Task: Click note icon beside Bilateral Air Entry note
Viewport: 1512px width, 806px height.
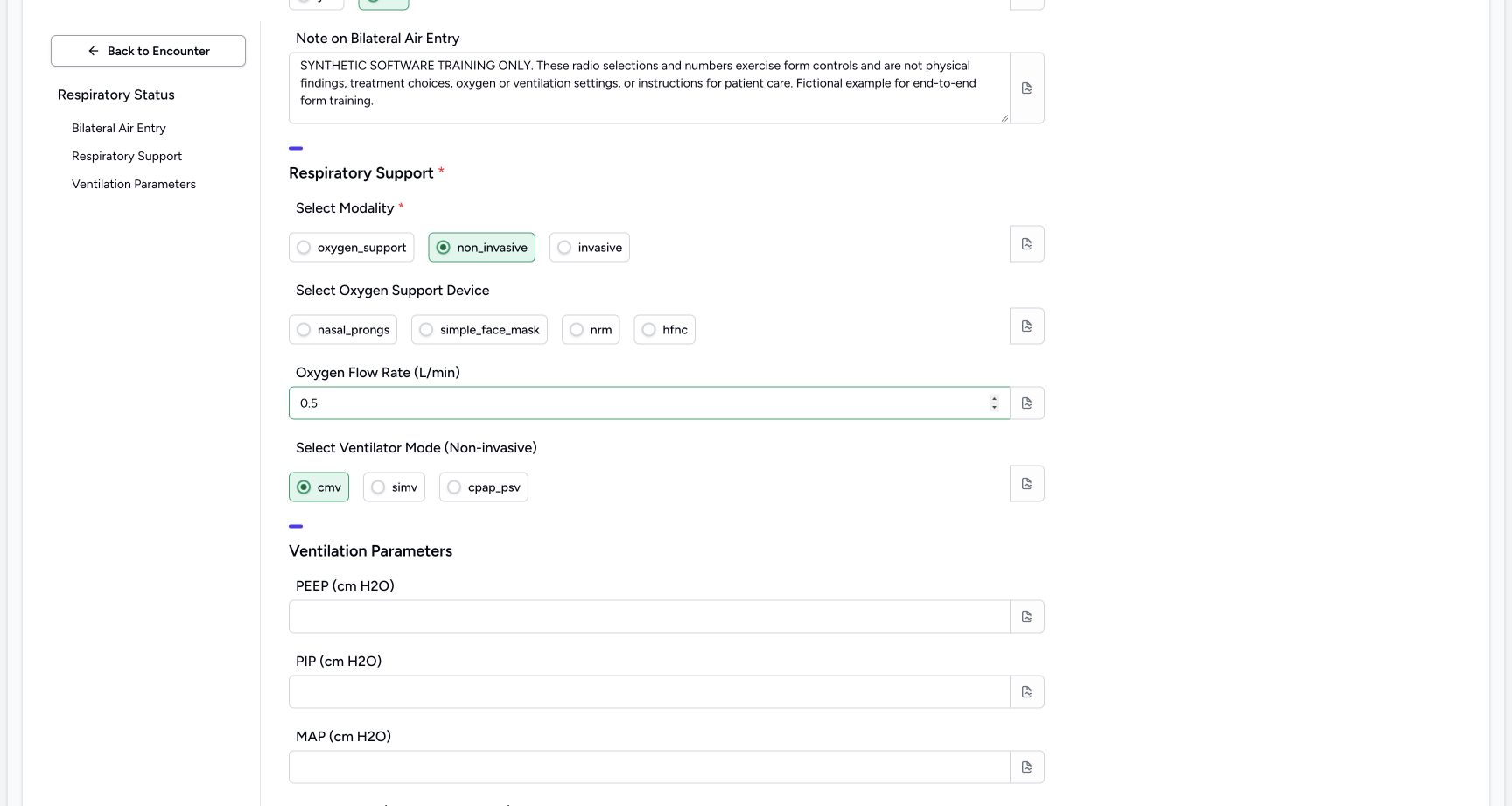Action: pyautogui.click(x=1026, y=88)
